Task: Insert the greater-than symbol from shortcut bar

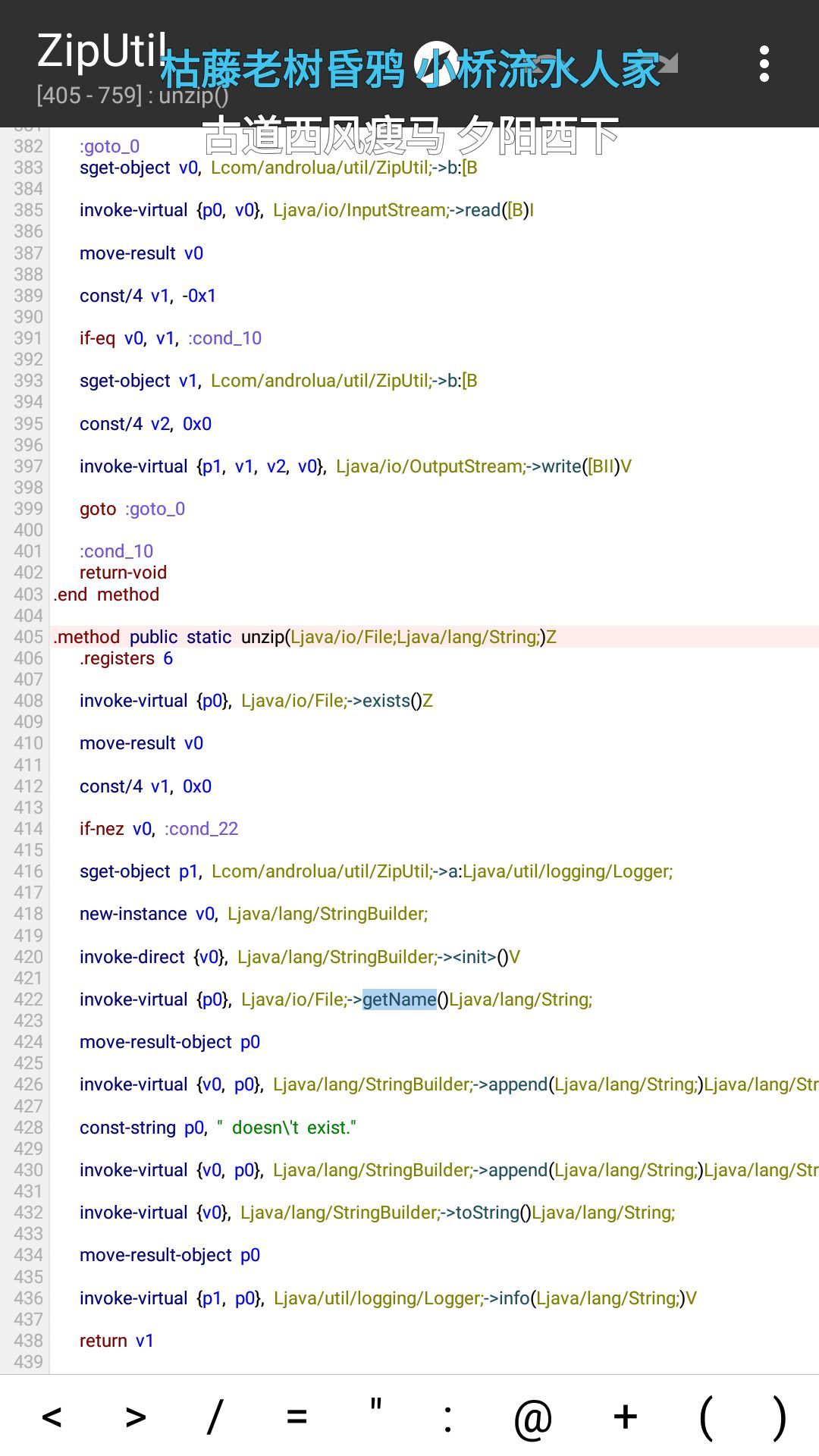Action: click(135, 1417)
